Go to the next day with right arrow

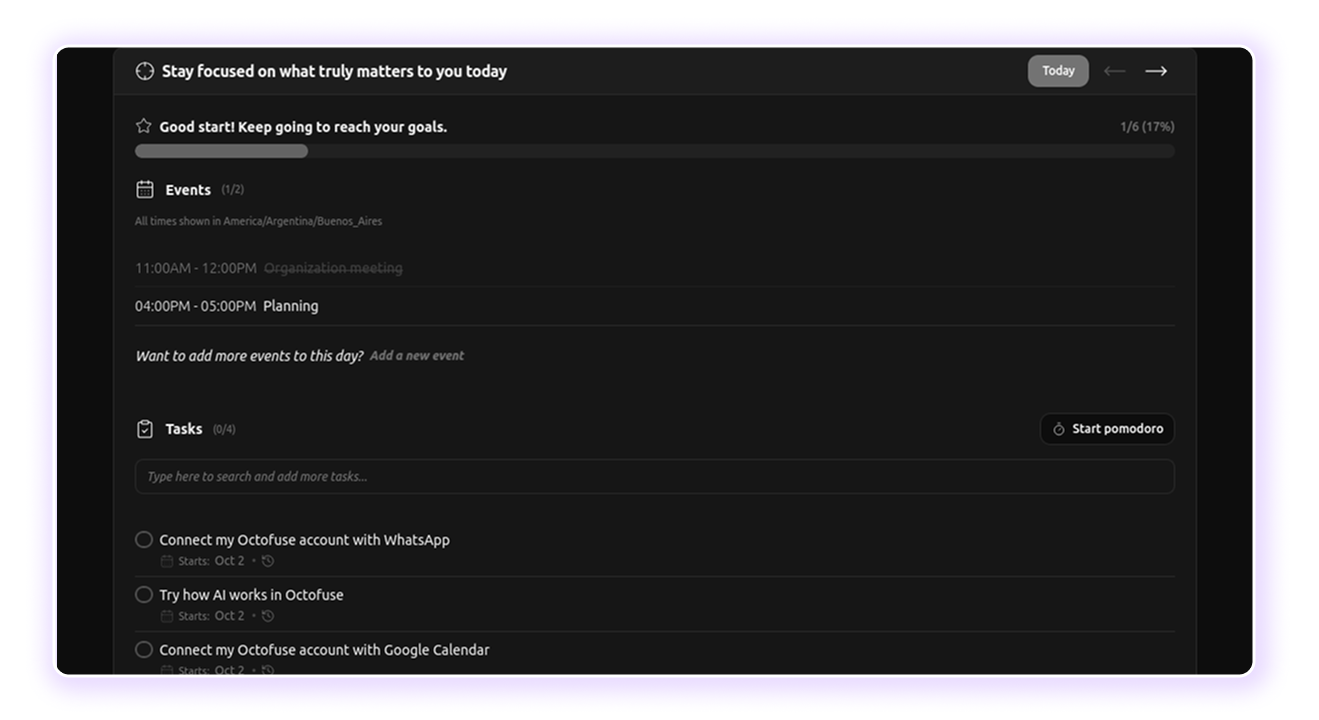1156,71
